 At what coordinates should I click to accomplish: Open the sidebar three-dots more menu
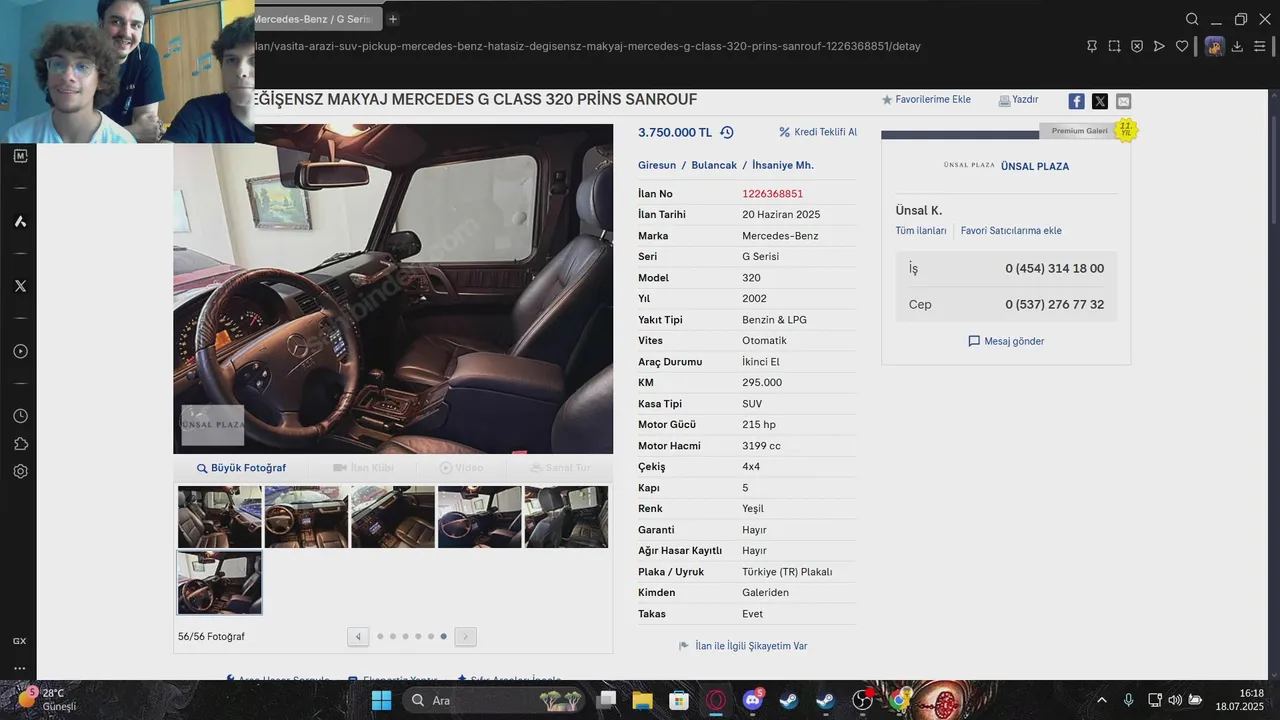20,668
